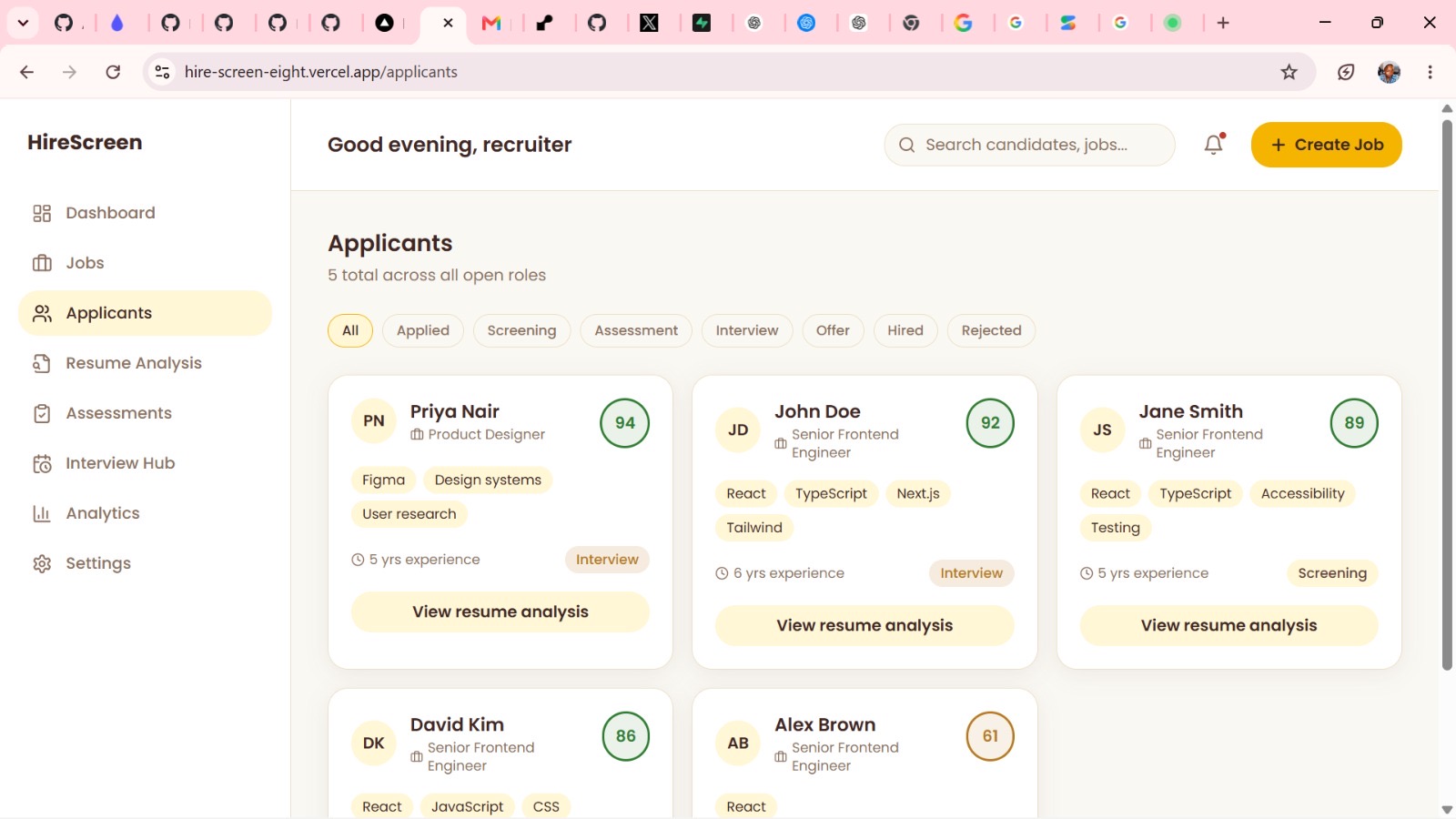Close the active HireScreen browser tab
This screenshot has height=819, width=1456.
(x=448, y=23)
